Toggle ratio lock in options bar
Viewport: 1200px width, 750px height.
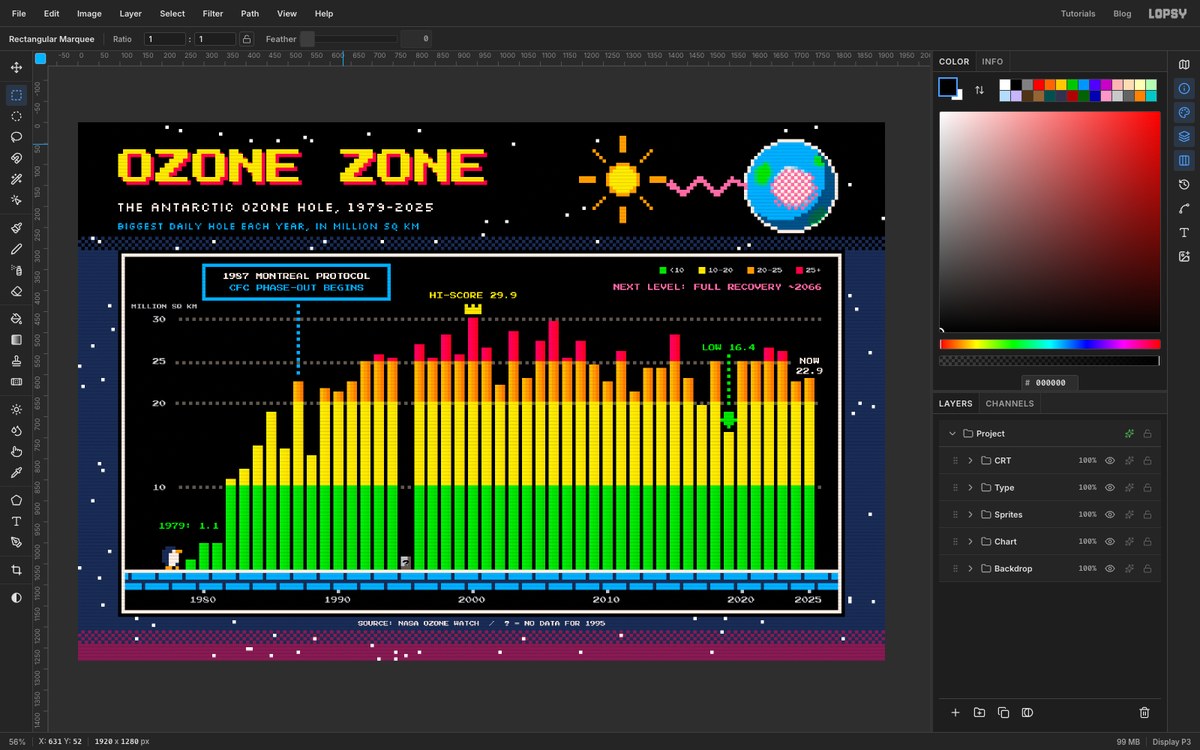(x=247, y=39)
